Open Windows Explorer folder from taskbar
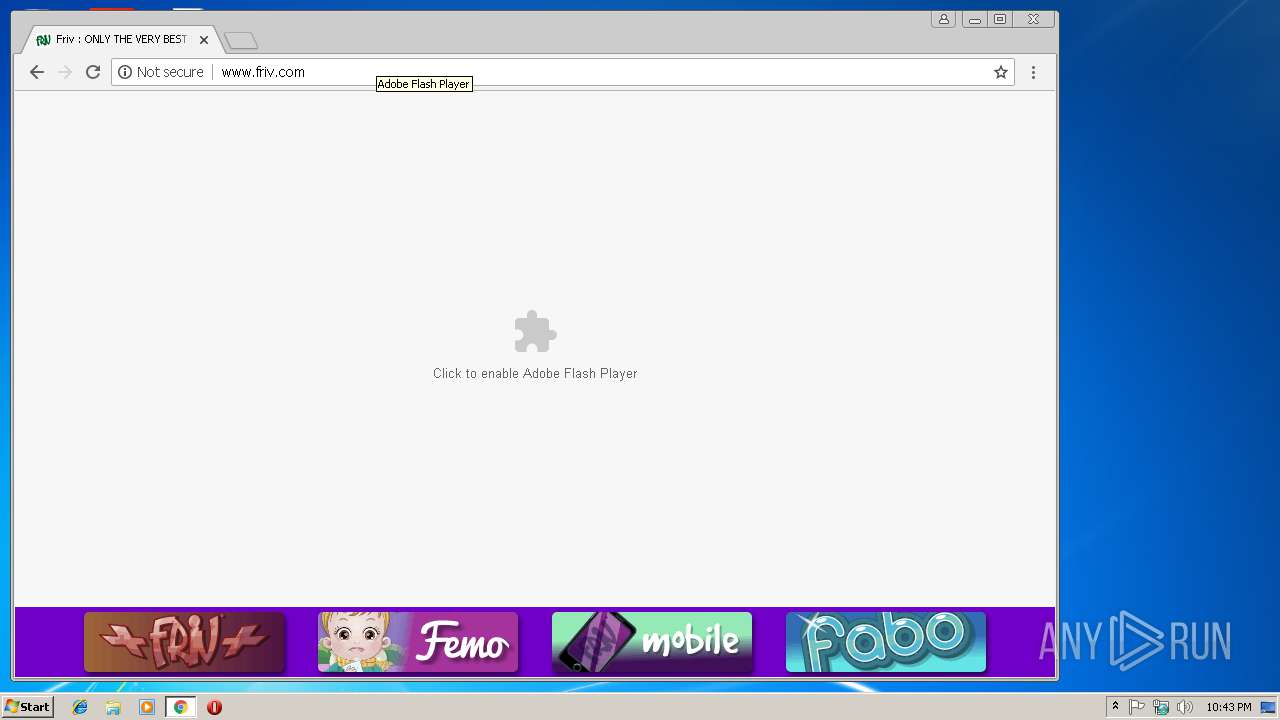 tap(113, 707)
